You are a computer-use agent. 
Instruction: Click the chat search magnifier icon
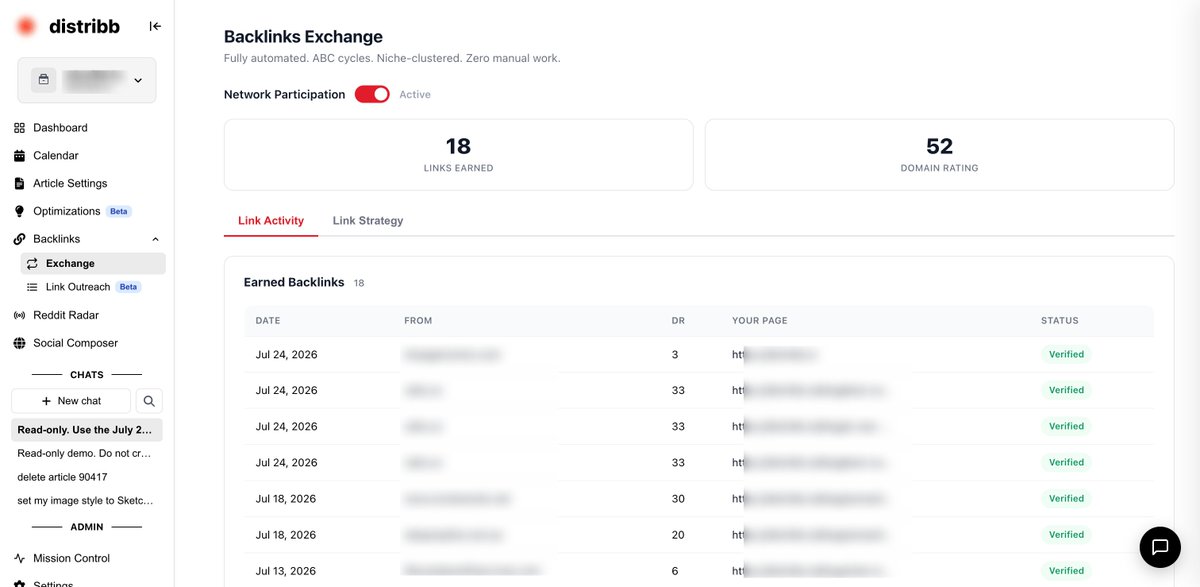pos(149,401)
